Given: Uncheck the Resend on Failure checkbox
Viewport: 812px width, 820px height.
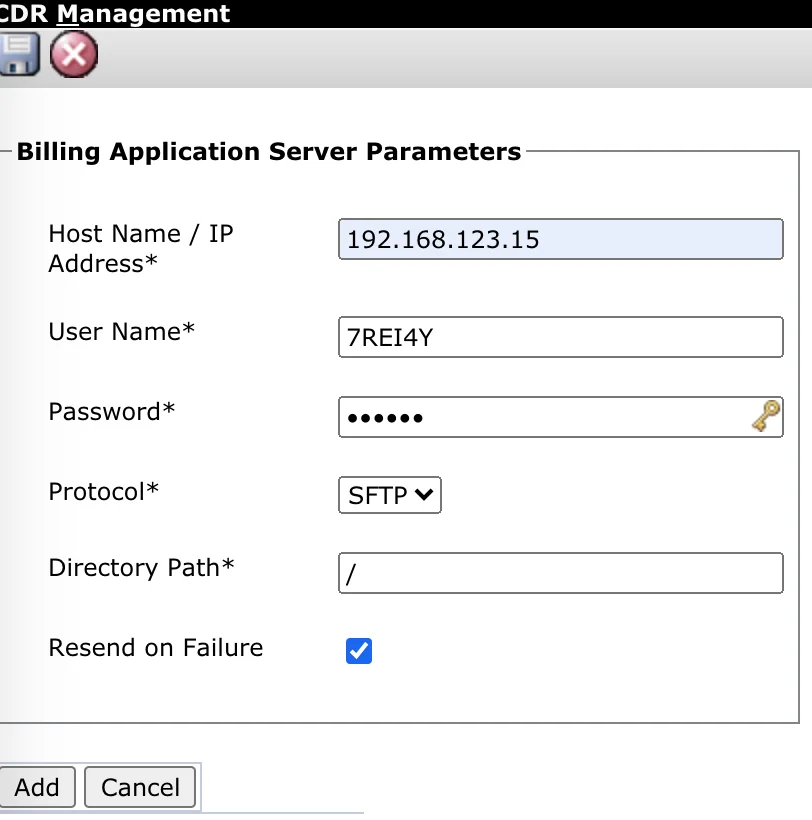Looking at the screenshot, I should point(359,651).
